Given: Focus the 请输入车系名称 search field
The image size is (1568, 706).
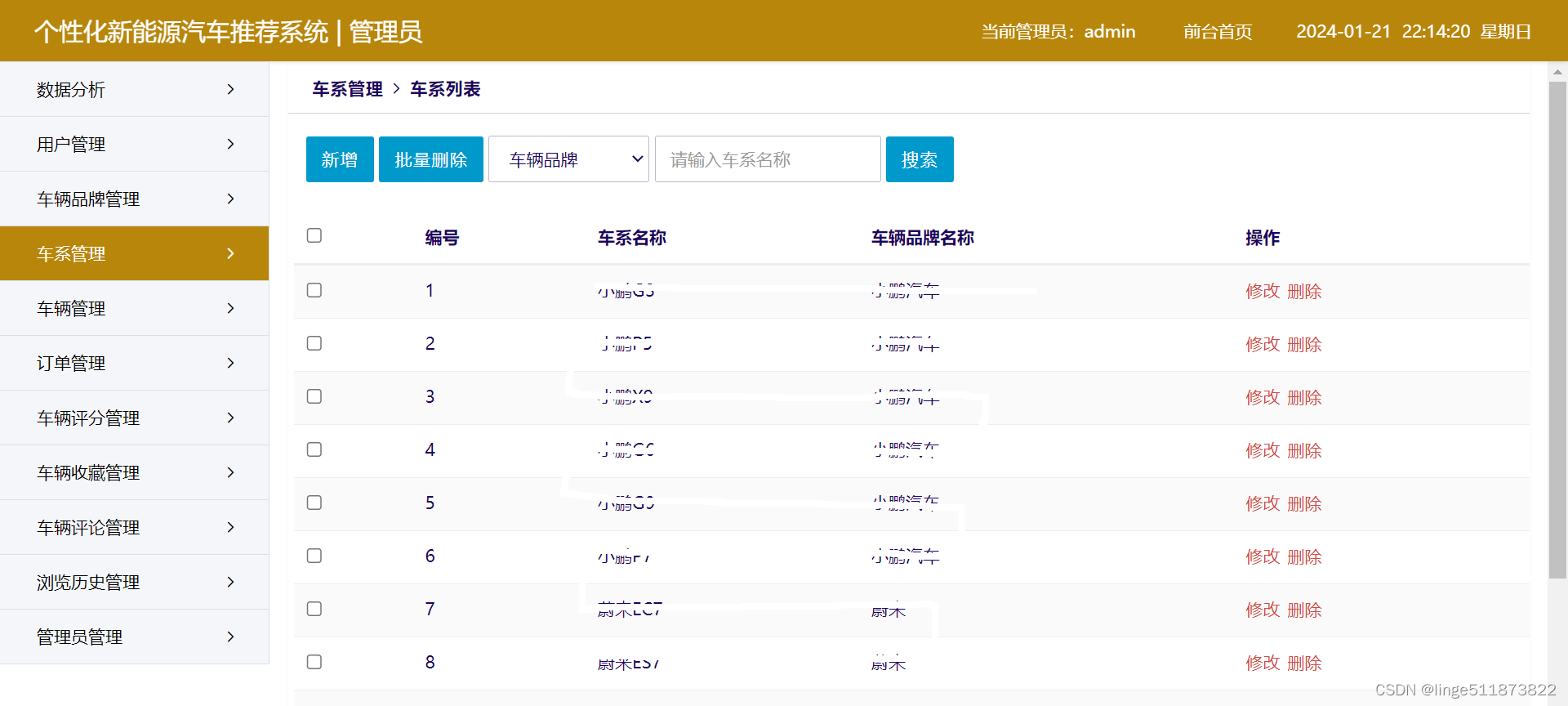Looking at the screenshot, I should click(x=768, y=159).
